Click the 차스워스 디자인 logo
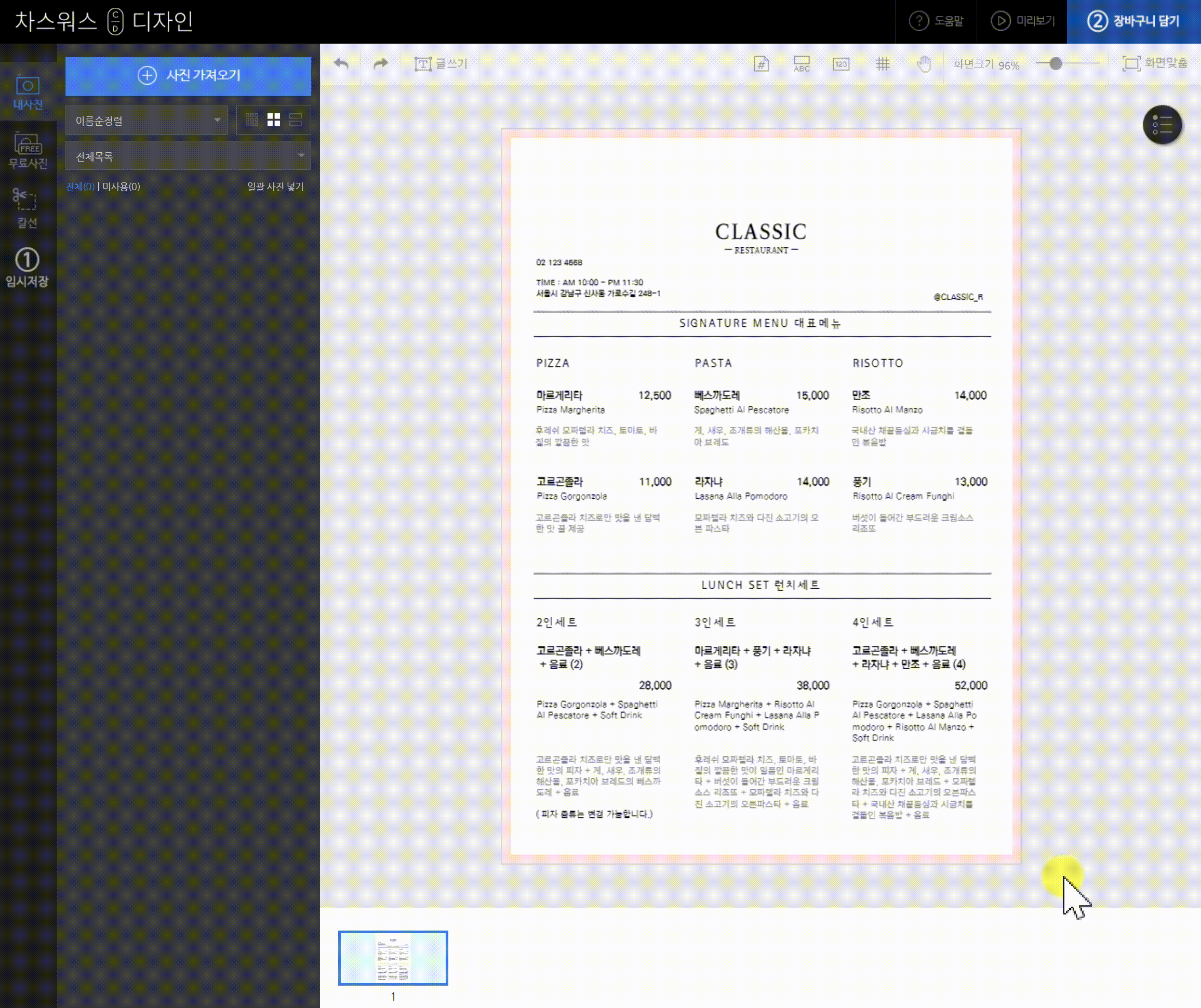 pyautogui.click(x=104, y=22)
